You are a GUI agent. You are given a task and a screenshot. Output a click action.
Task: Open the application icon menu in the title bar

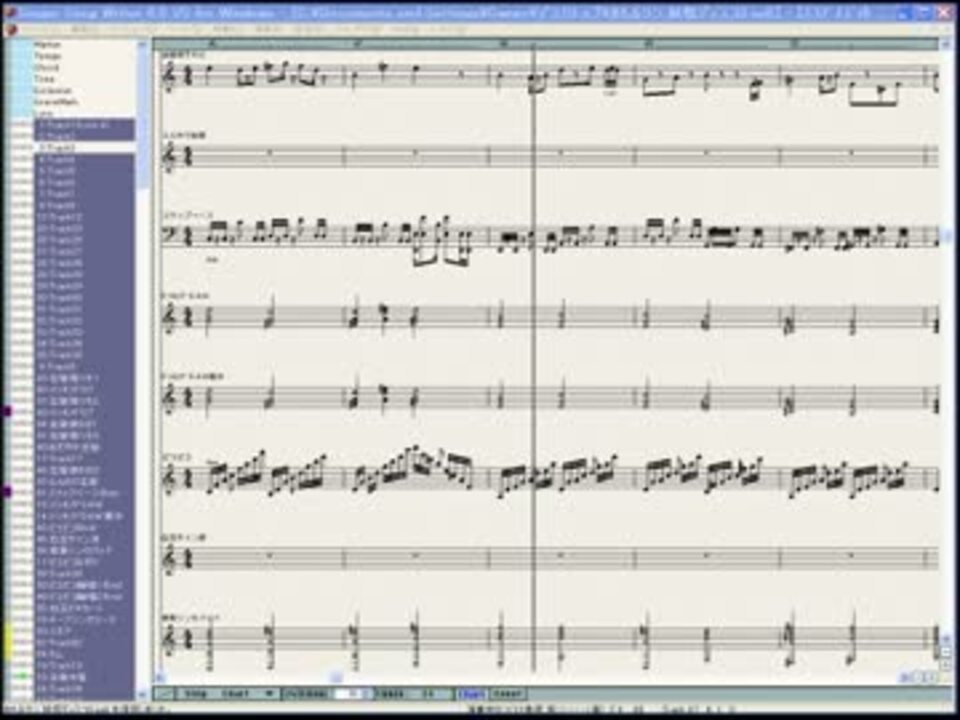[11, 12]
